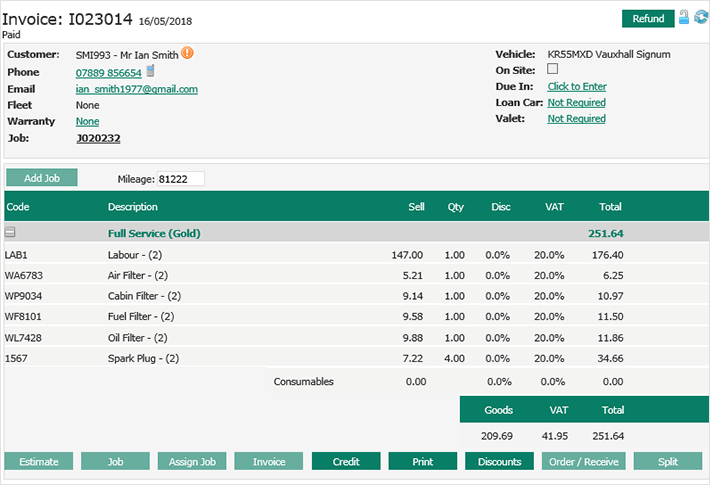
Task: Click the refresh icon at top right
Action: [x=699, y=18]
